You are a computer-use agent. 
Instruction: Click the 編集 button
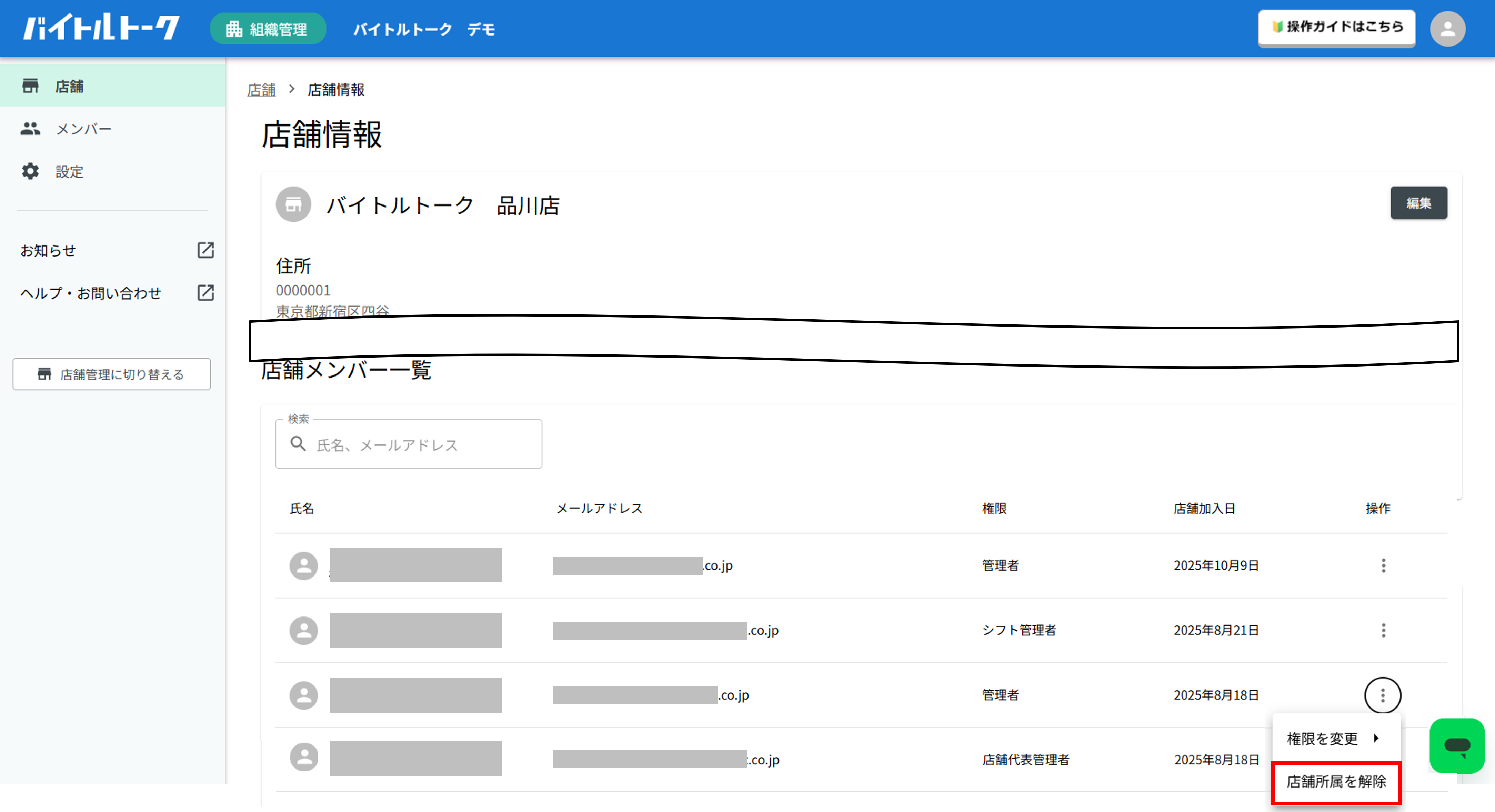point(1418,202)
